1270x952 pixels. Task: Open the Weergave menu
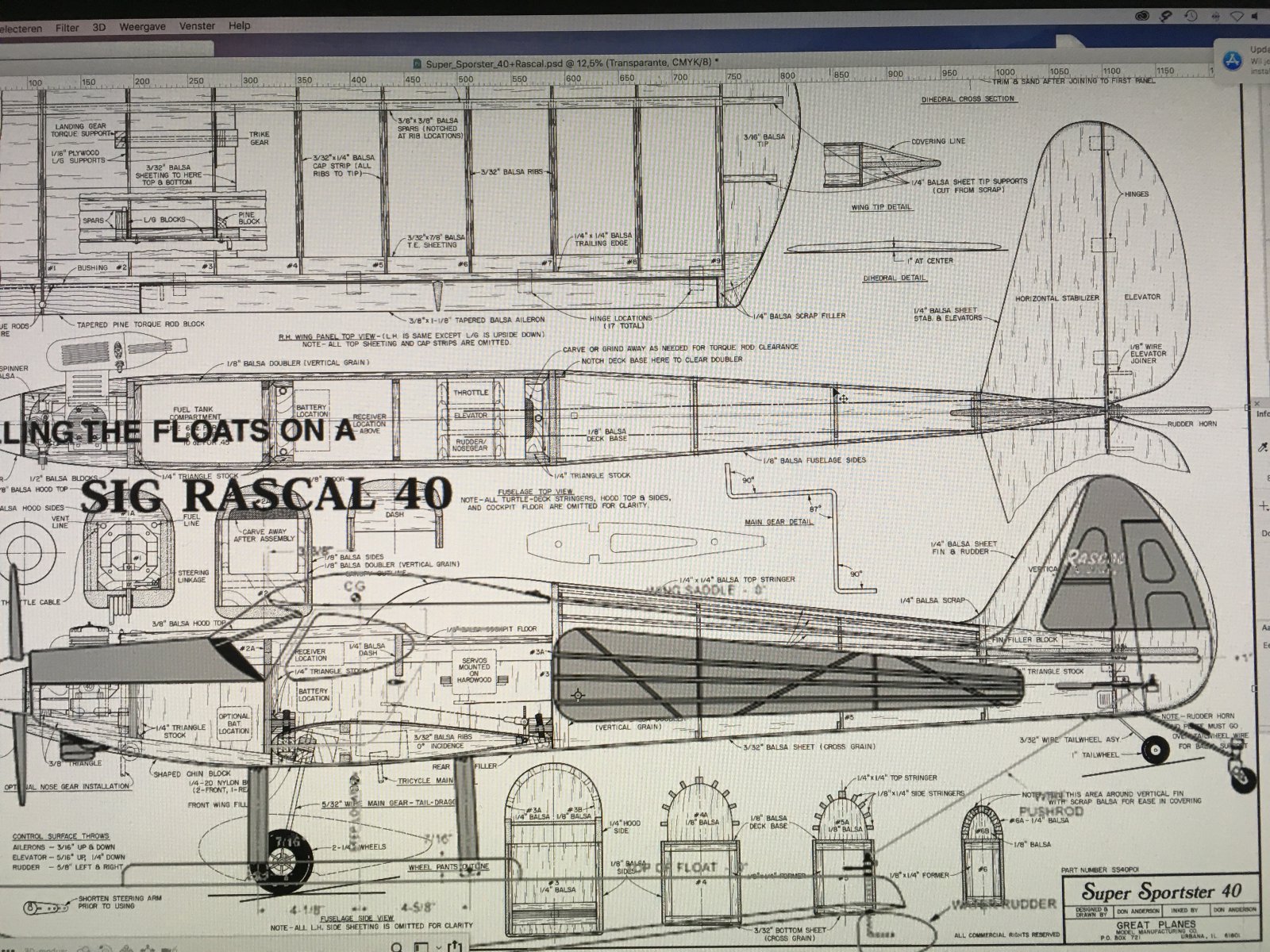point(142,26)
